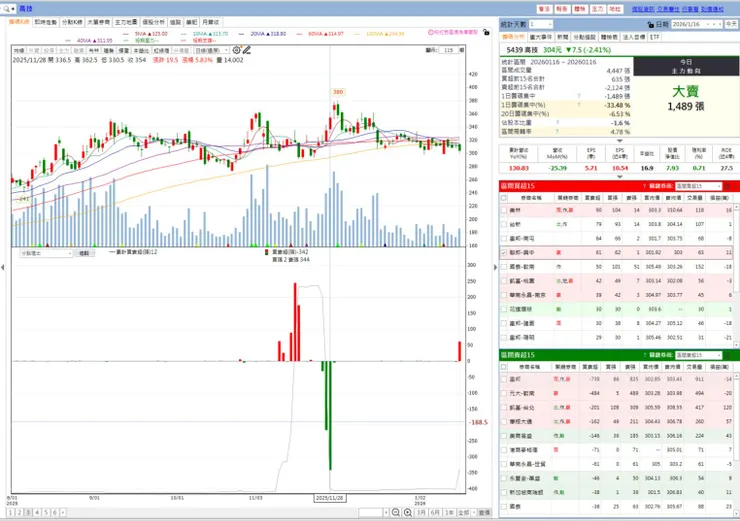Tick the checkbox of the row with 買賣超 -484
Screen dimensions: 740x521
(504, 393)
